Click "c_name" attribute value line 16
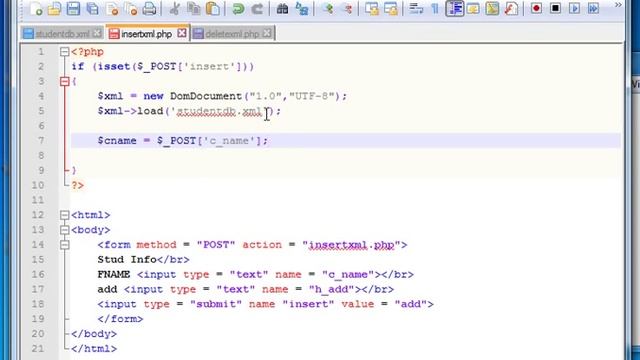The width and height of the screenshot is (640, 360). coord(348,274)
